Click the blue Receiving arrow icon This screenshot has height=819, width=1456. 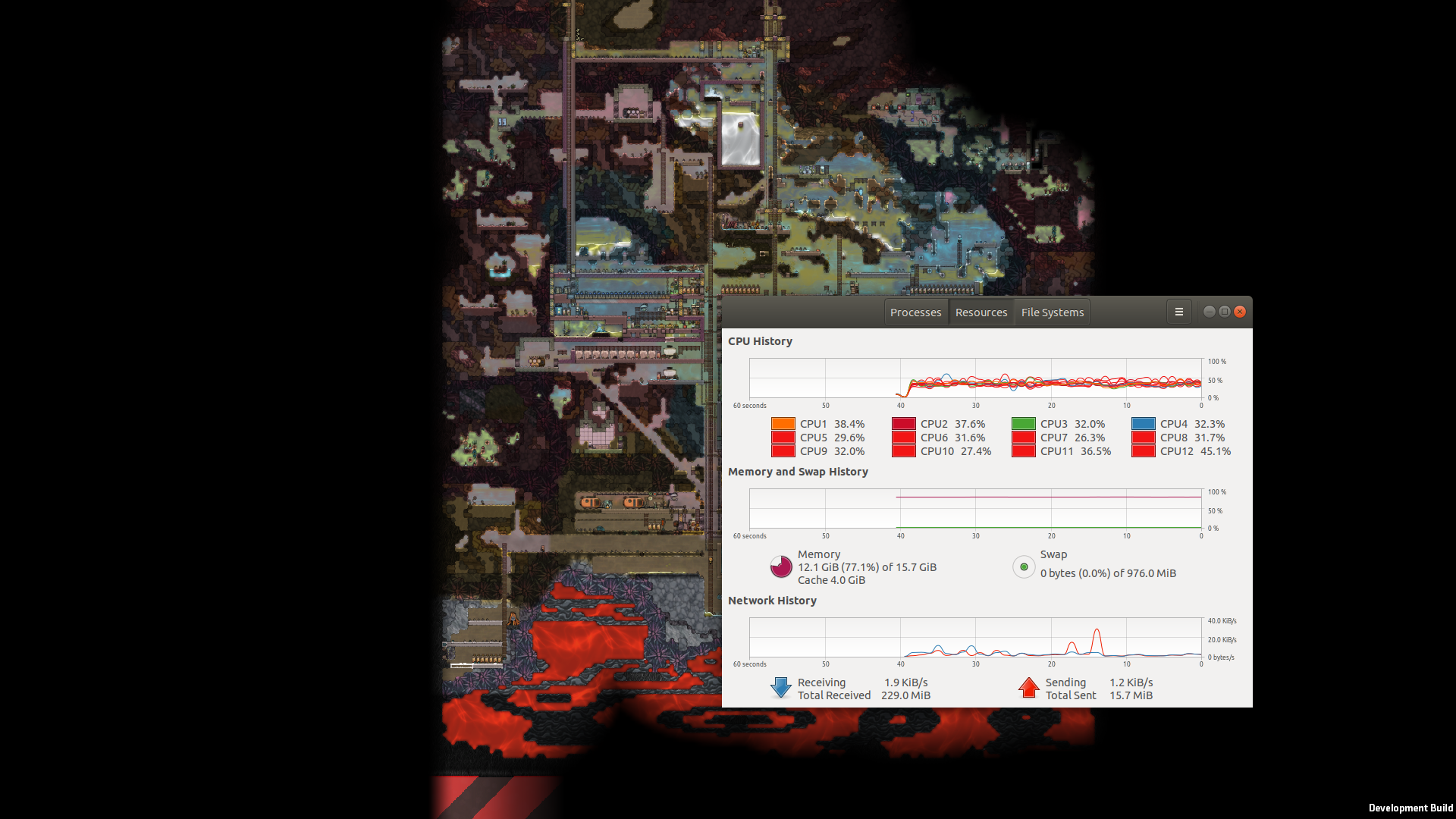[x=780, y=688]
